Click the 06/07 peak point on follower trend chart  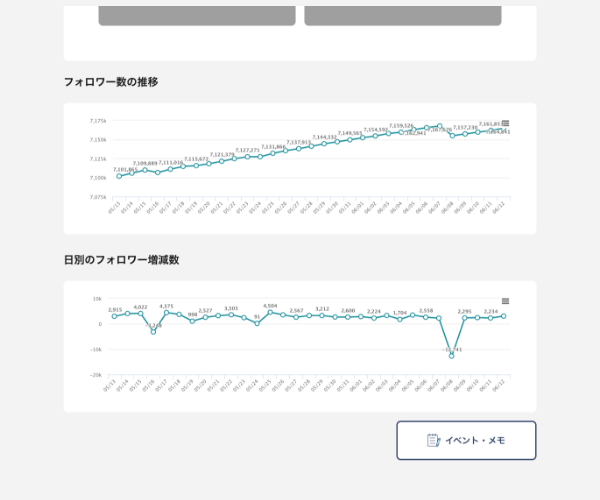click(439, 126)
